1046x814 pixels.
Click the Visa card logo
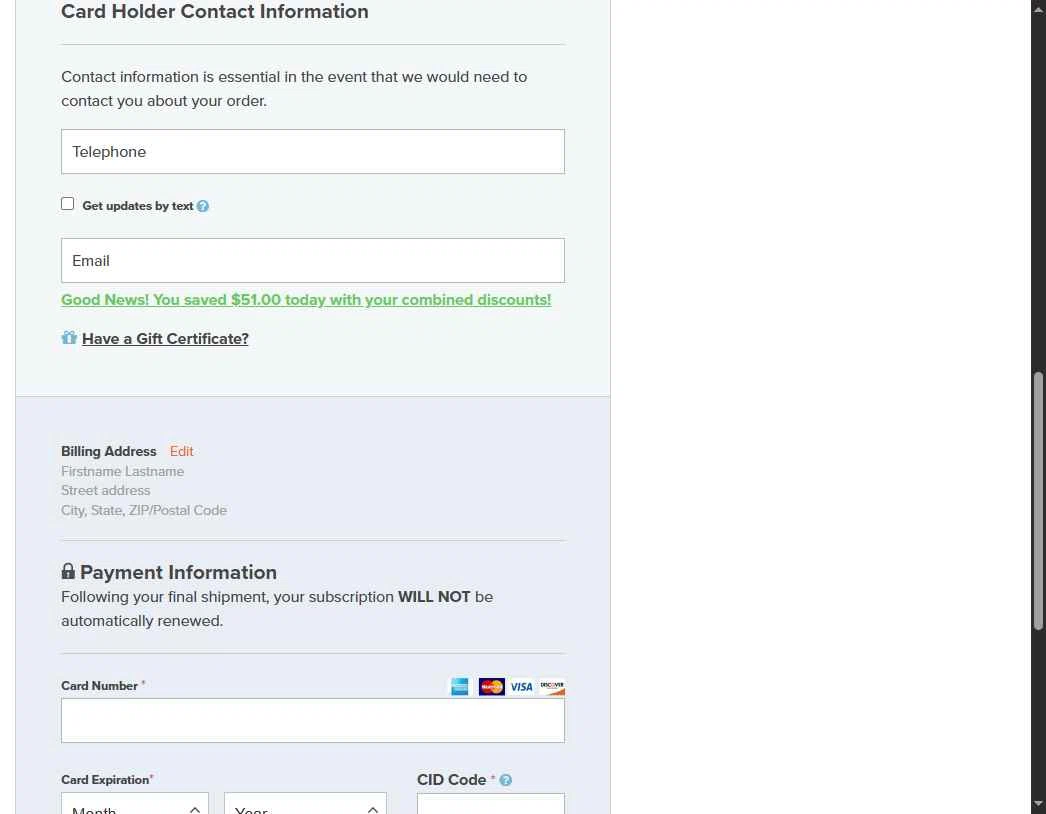[x=521, y=687]
